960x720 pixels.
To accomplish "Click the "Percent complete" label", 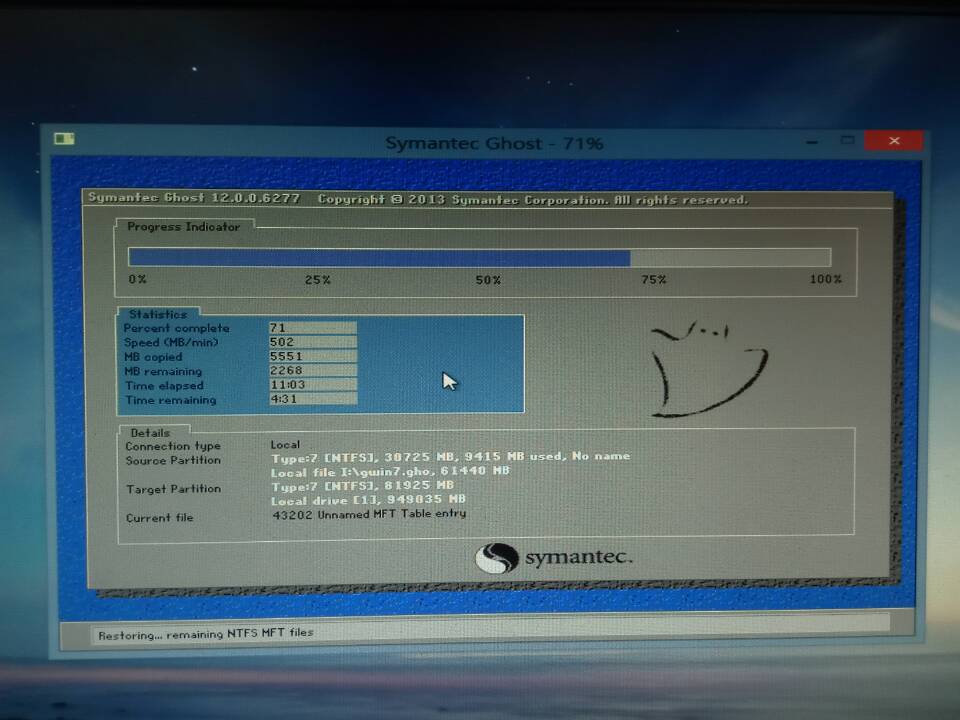I will [176, 328].
